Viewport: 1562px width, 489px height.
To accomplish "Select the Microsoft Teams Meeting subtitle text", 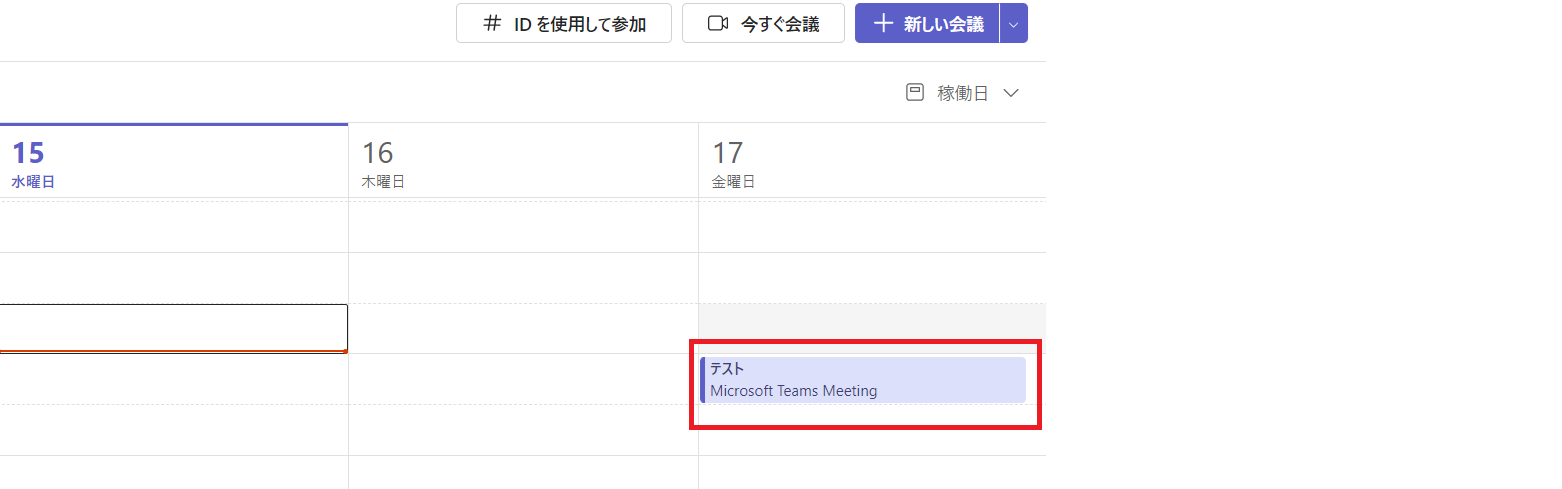I will pyautogui.click(x=794, y=391).
